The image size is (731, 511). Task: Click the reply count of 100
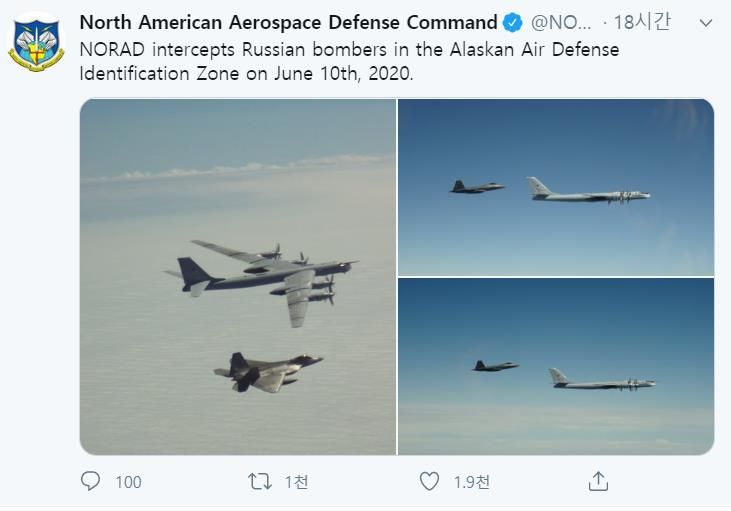pyautogui.click(x=128, y=482)
